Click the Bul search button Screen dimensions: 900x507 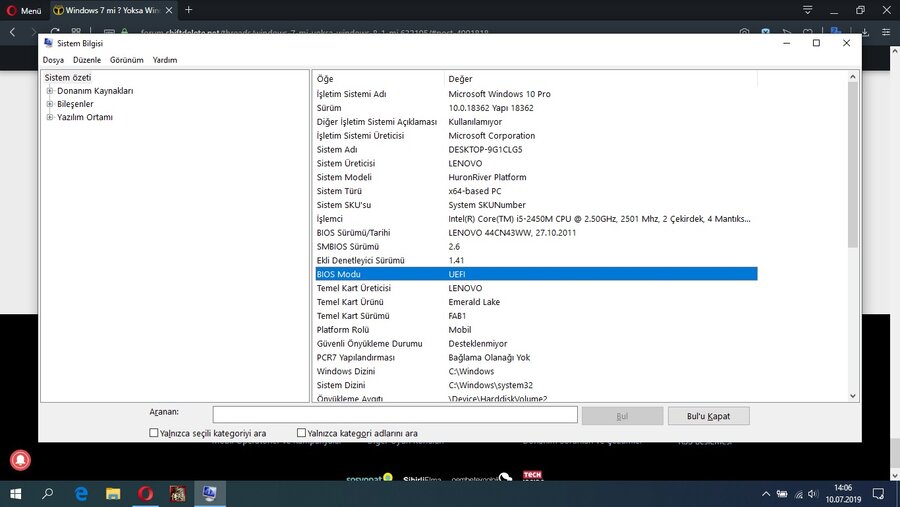tap(622, 416)
